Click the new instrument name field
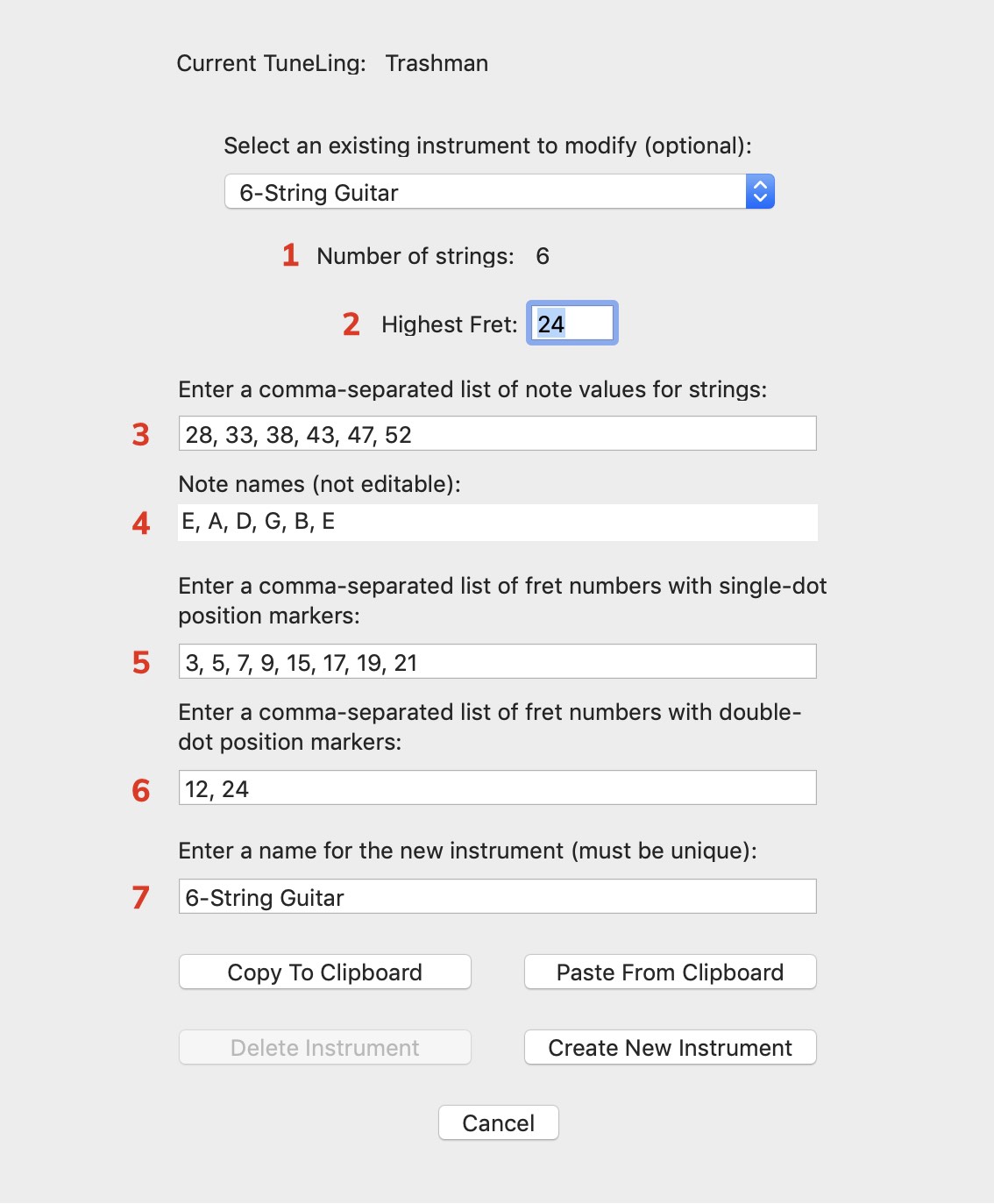Screen dimensions: 994x1204 tap(497, 896)
